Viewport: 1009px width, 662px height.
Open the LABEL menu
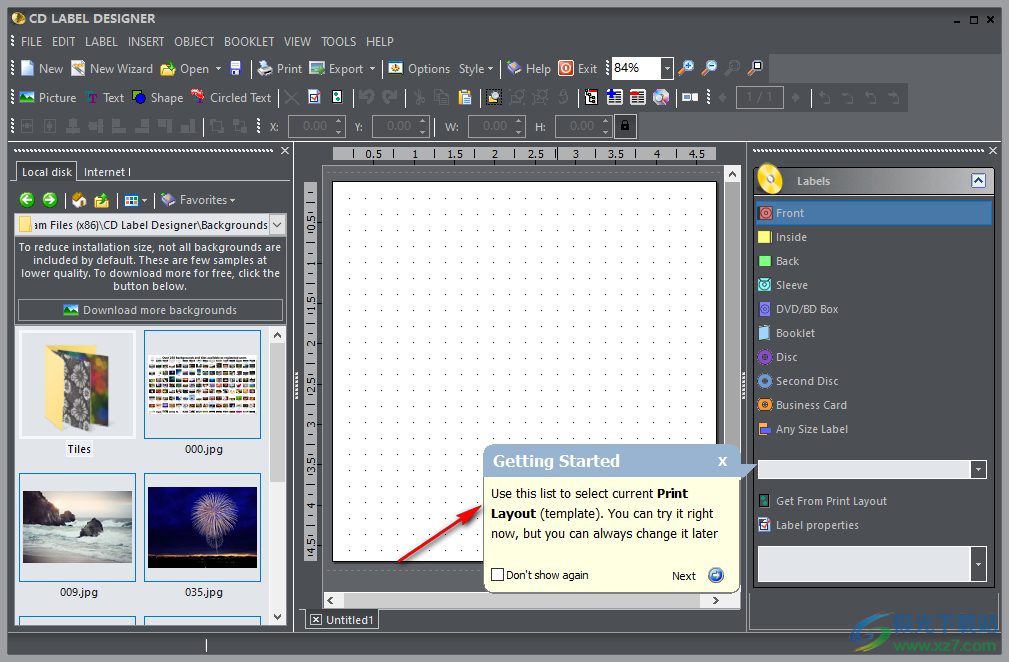(101, 42)
